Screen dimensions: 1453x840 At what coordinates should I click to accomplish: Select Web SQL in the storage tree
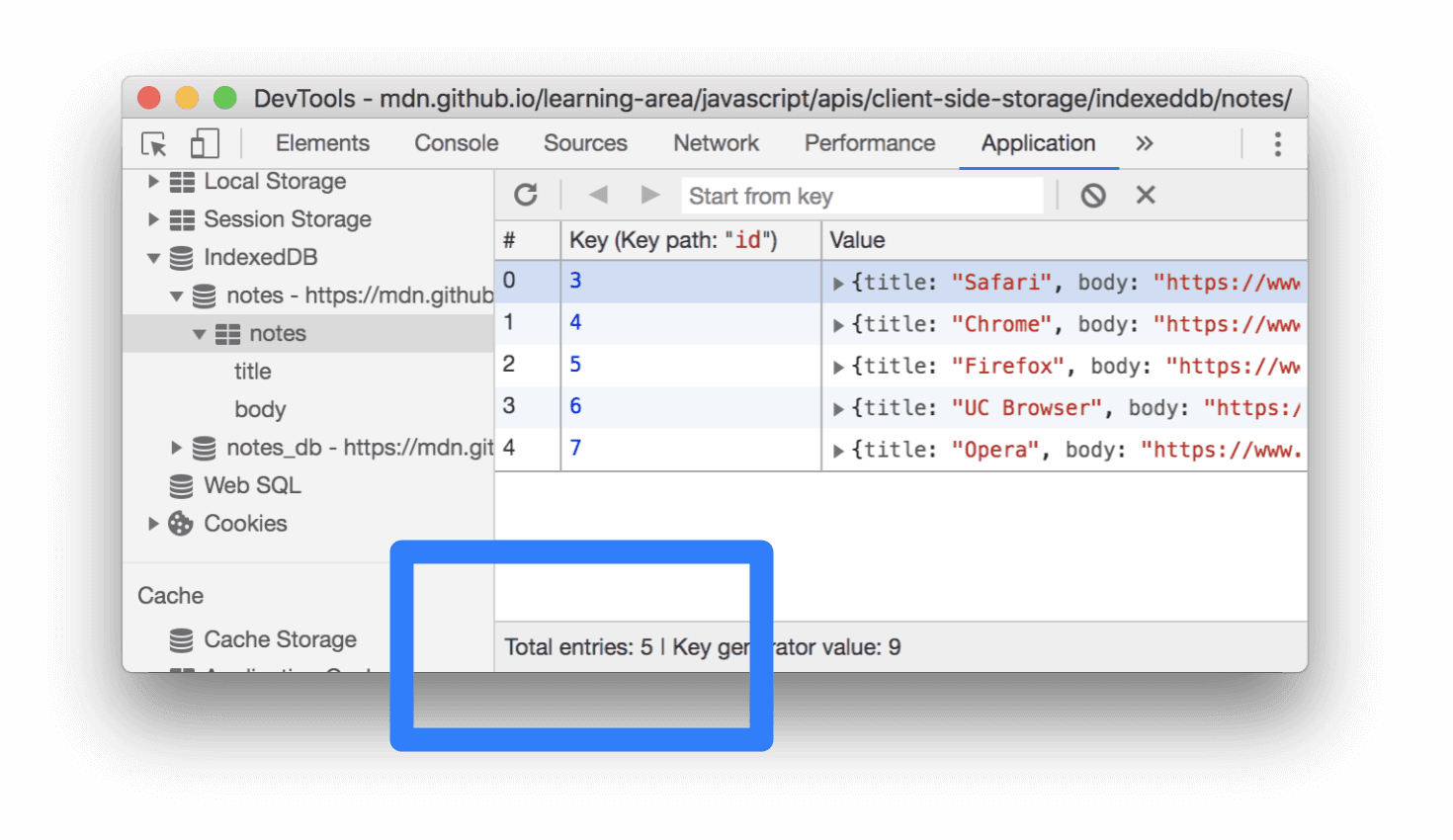click(x=251, y=485)
